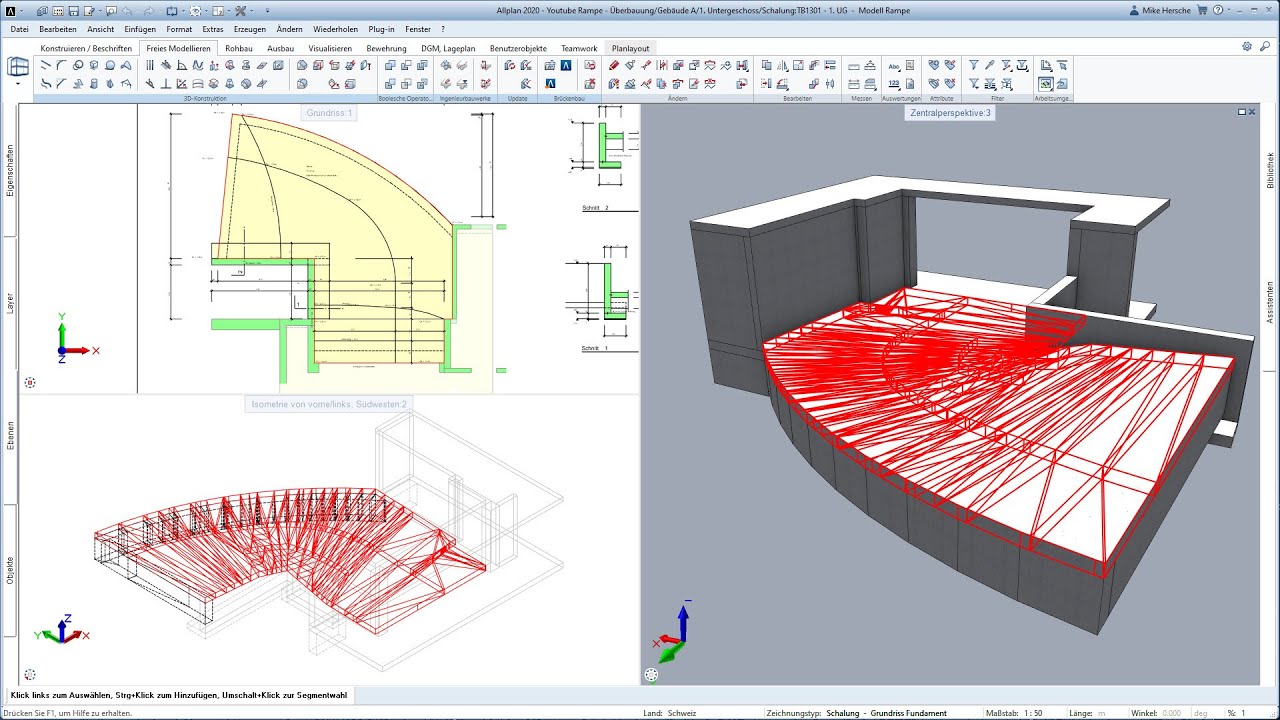
Task: Open the Datei menu
Action: click(x=19, y=29)
